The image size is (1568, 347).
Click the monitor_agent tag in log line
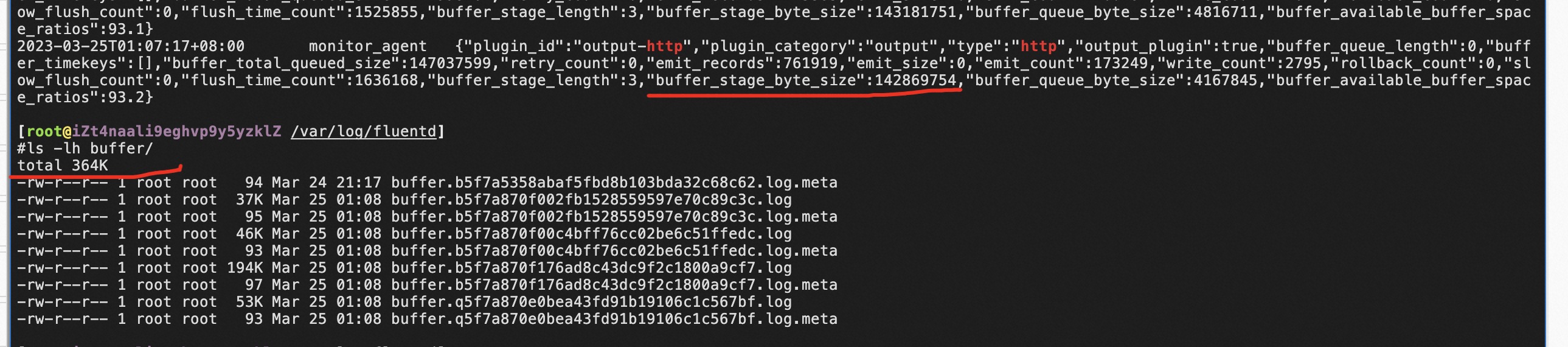click(x=367, y=46)
